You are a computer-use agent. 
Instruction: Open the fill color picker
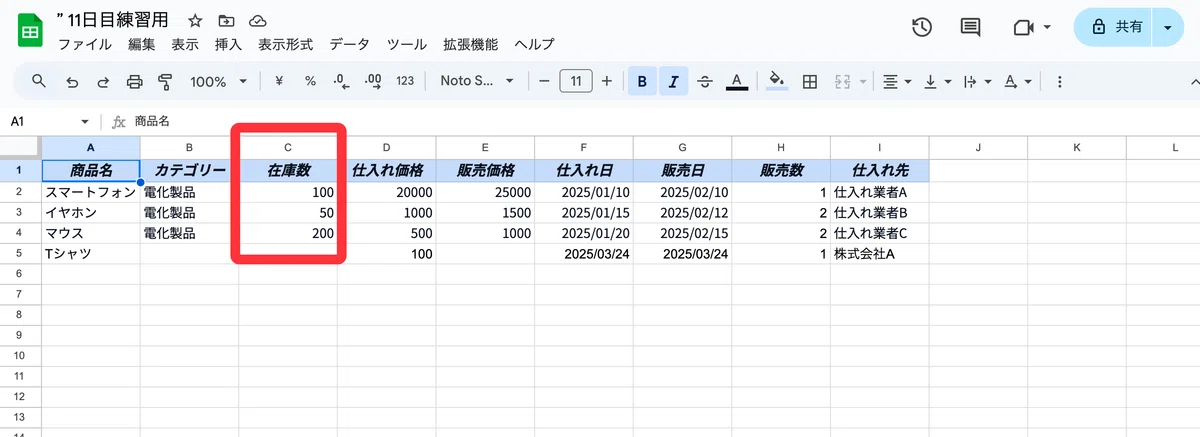click(777, 81)
